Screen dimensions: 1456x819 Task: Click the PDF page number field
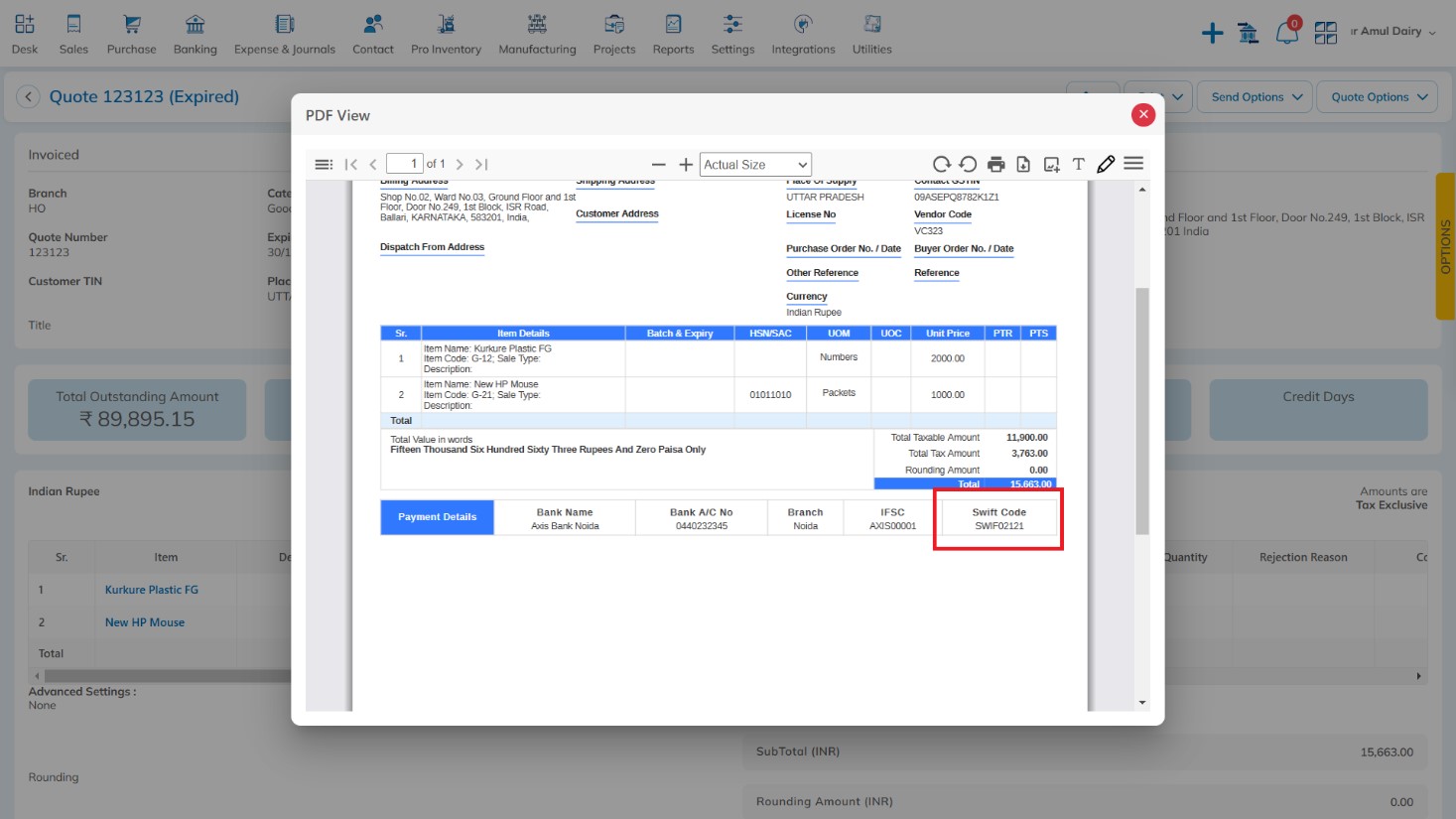point(405,164)
